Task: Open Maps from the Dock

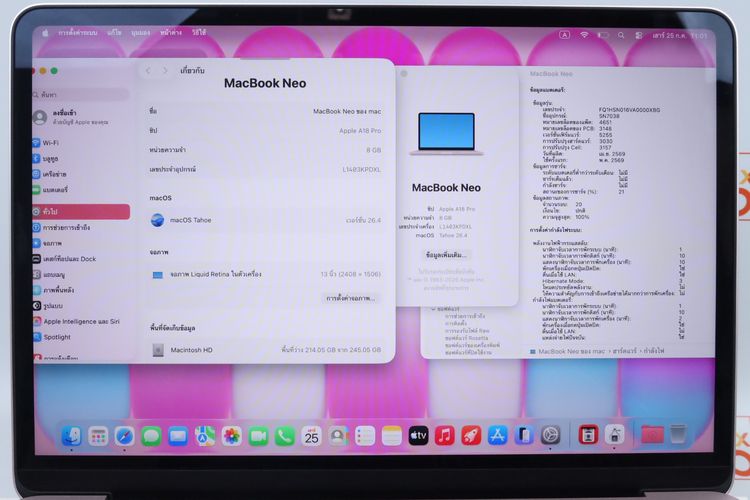Action: 205,436
